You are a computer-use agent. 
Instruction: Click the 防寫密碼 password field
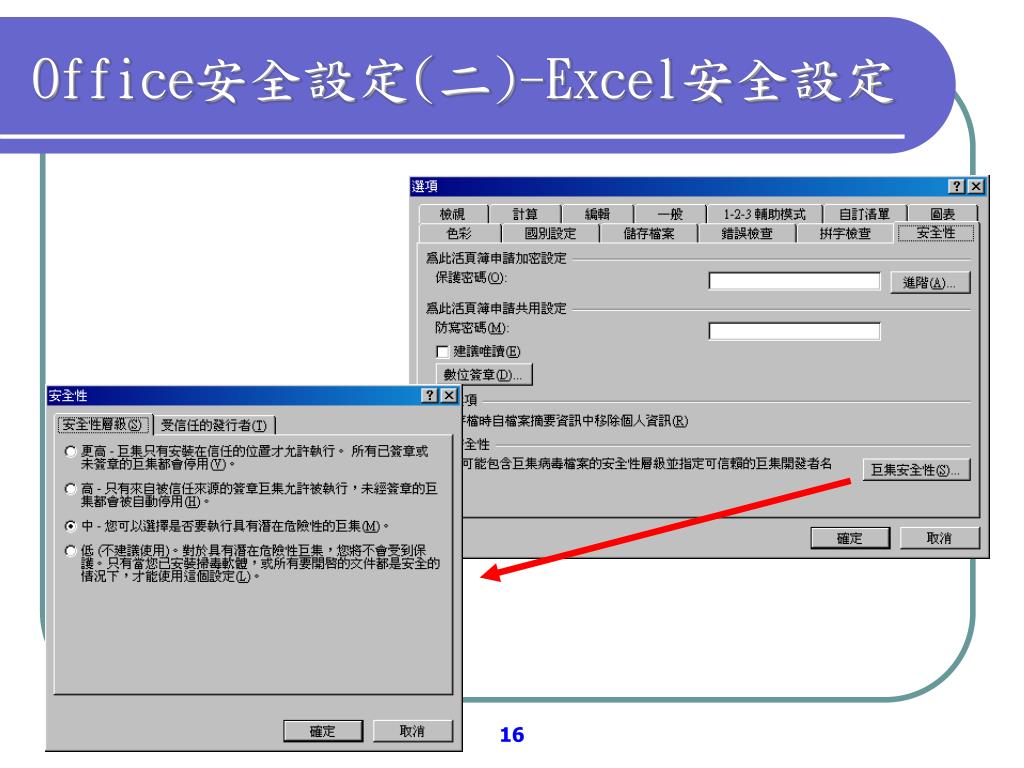pyautogui.click(x=794, y=331)
